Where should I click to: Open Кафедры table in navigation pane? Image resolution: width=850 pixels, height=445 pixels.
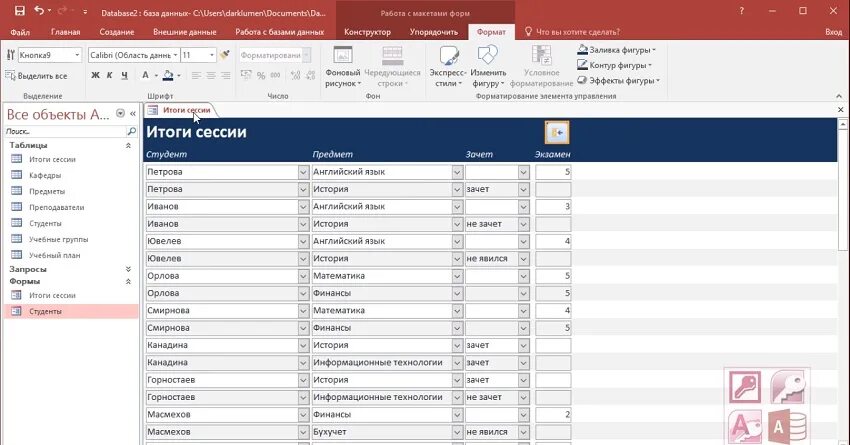(x=45, y=175)
